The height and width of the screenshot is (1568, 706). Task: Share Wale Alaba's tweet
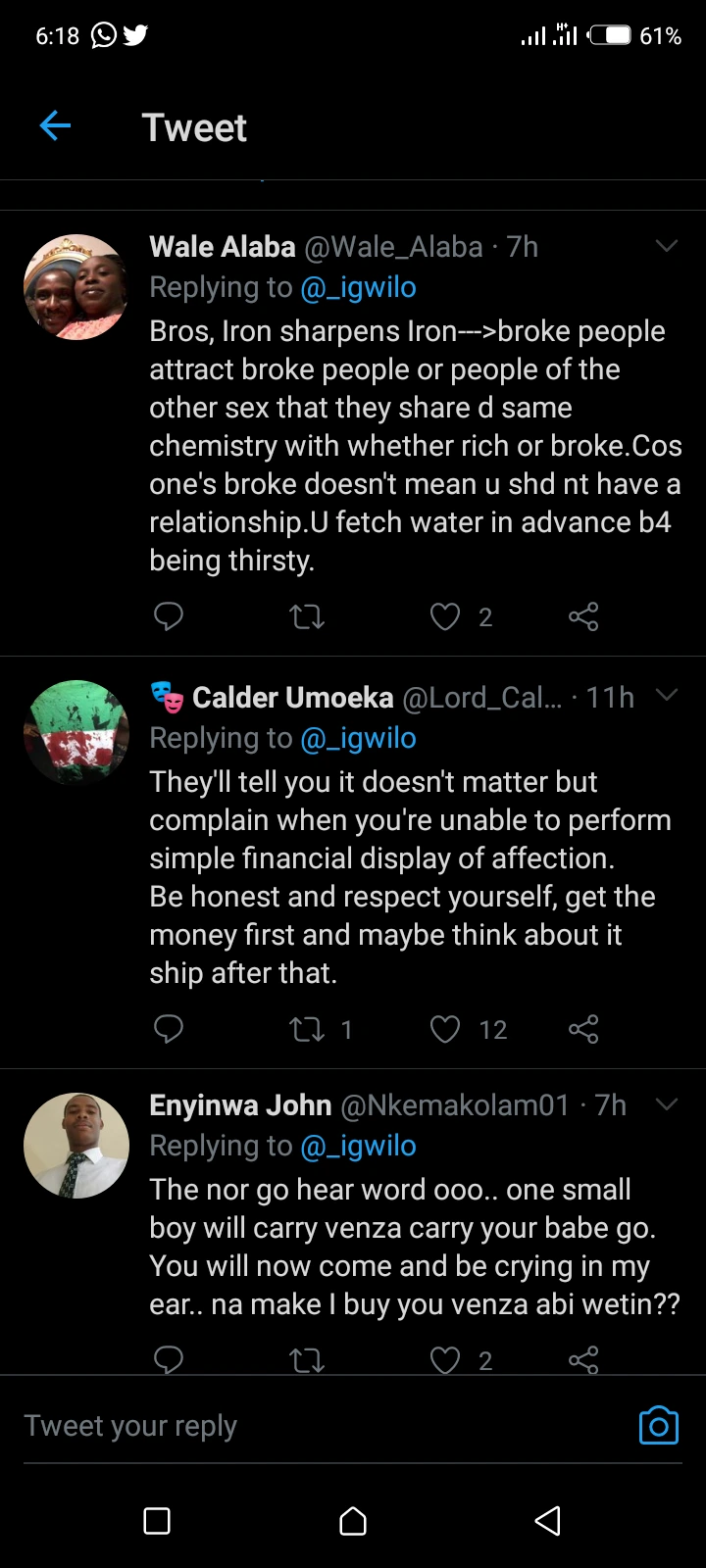pyautogui.click(x=583, y=616)
